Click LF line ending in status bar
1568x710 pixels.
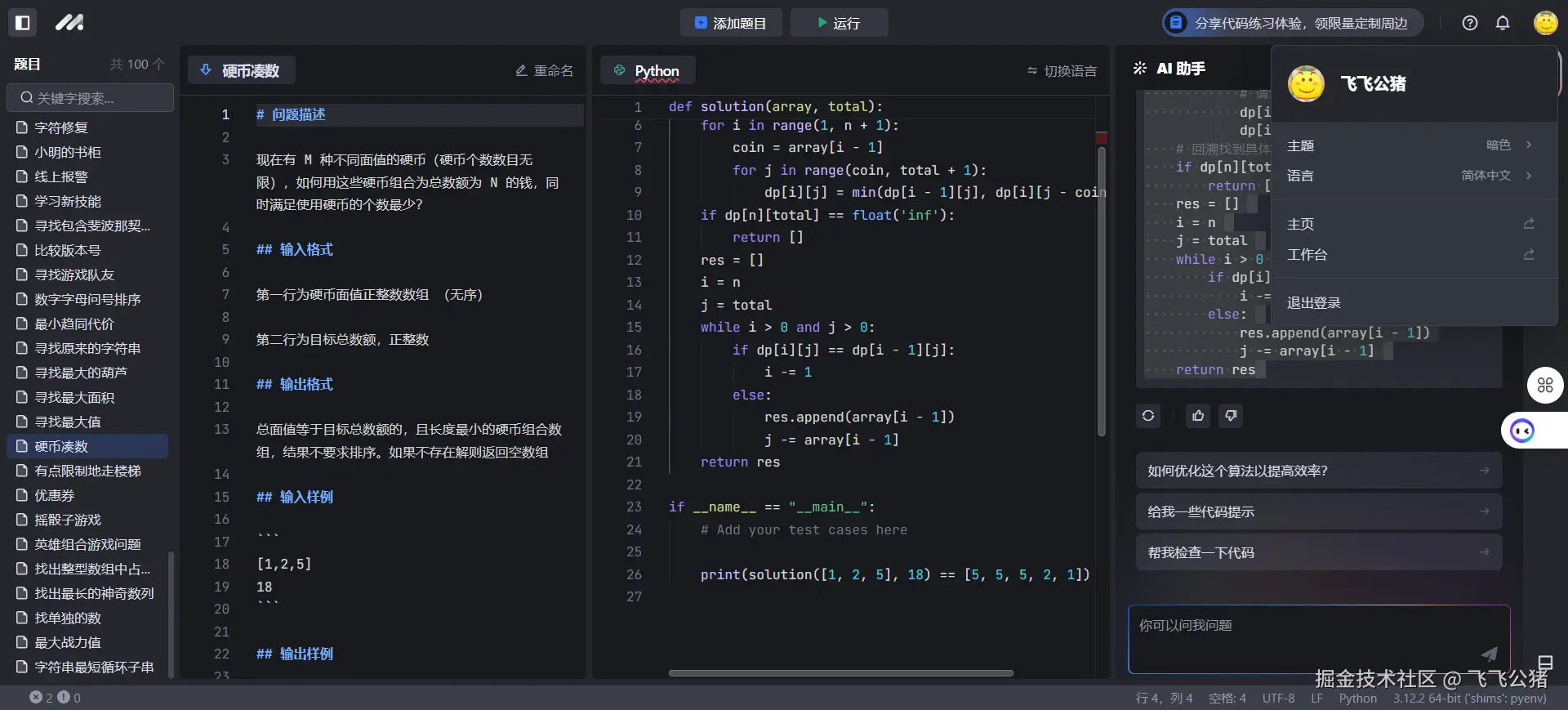pos(1316,699)
